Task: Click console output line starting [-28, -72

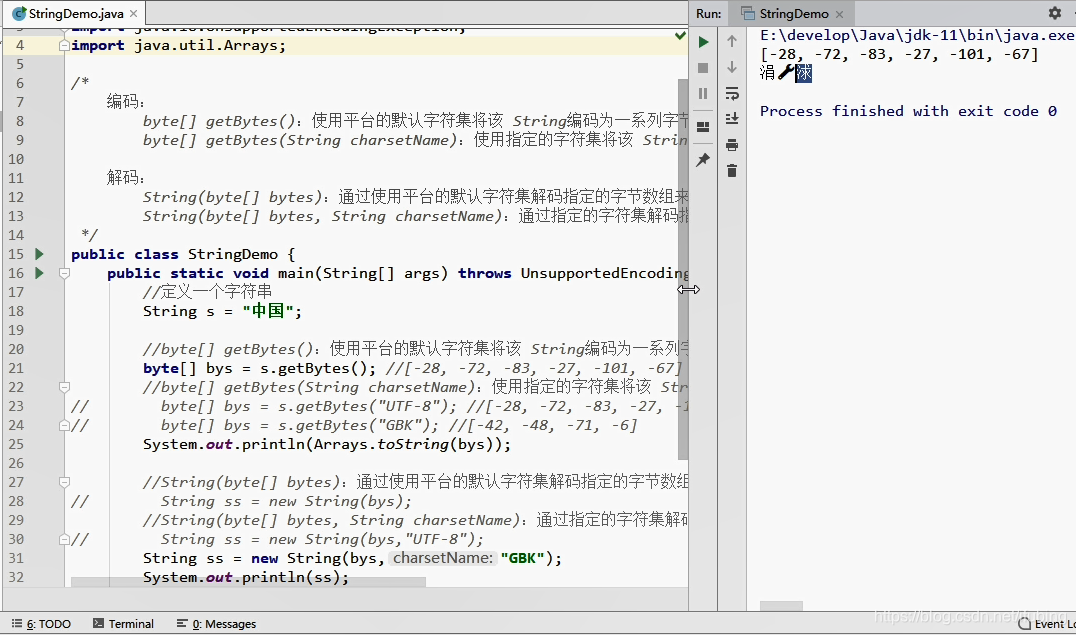Action: pyautogui.click(x=900, y=54)
